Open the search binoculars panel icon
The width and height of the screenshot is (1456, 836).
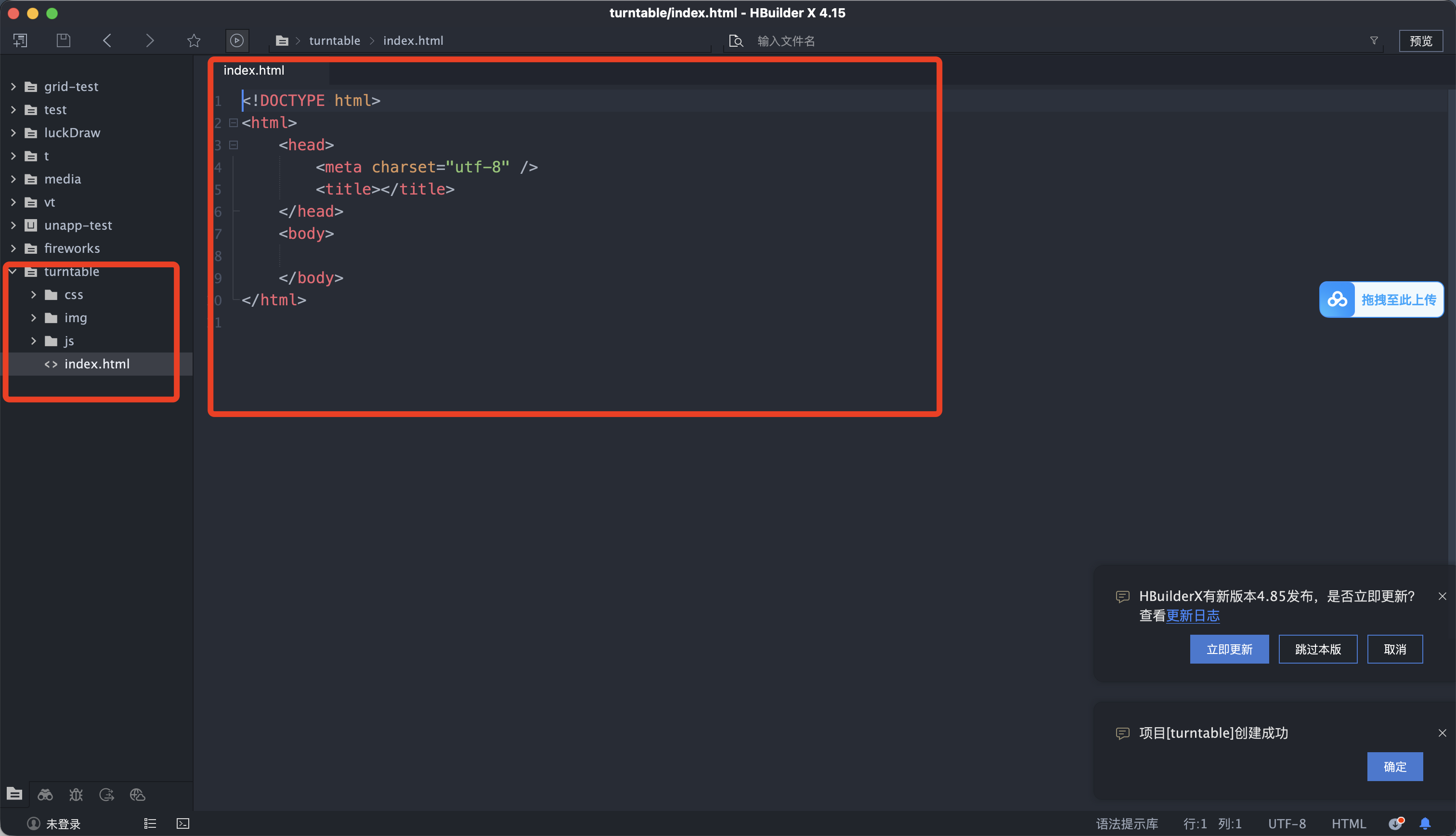pos(45,795)
